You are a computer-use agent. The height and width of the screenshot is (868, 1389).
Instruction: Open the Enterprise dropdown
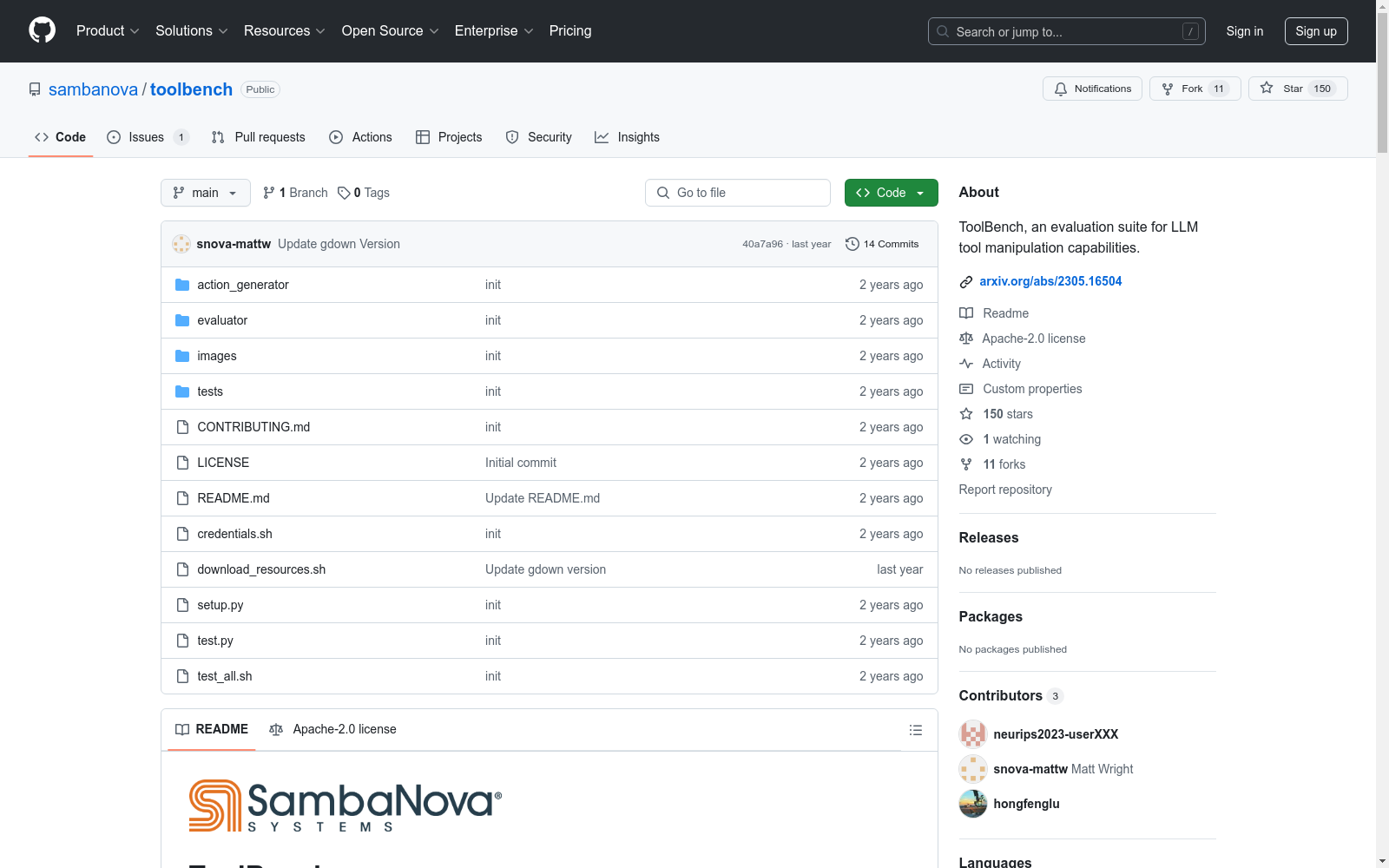[494, 30]
